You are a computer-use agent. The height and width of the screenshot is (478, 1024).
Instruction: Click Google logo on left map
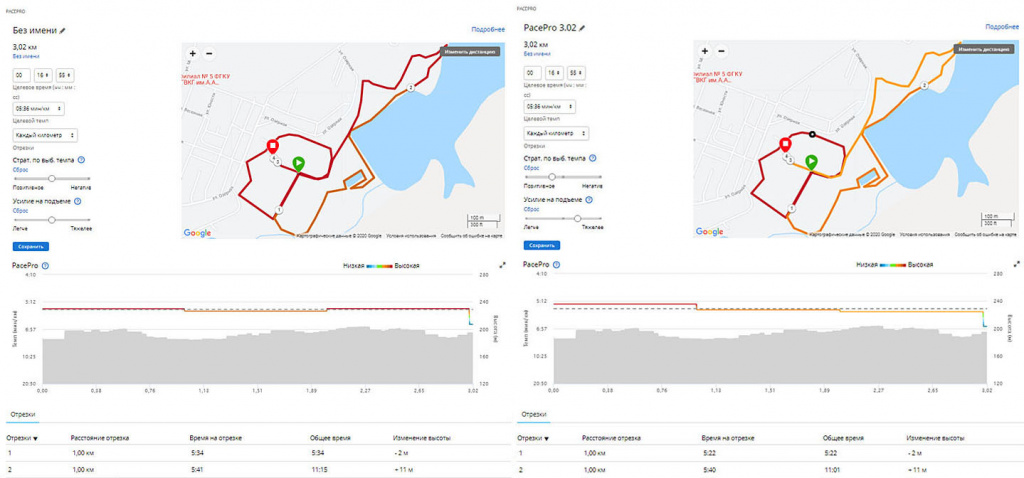[197, 233]
